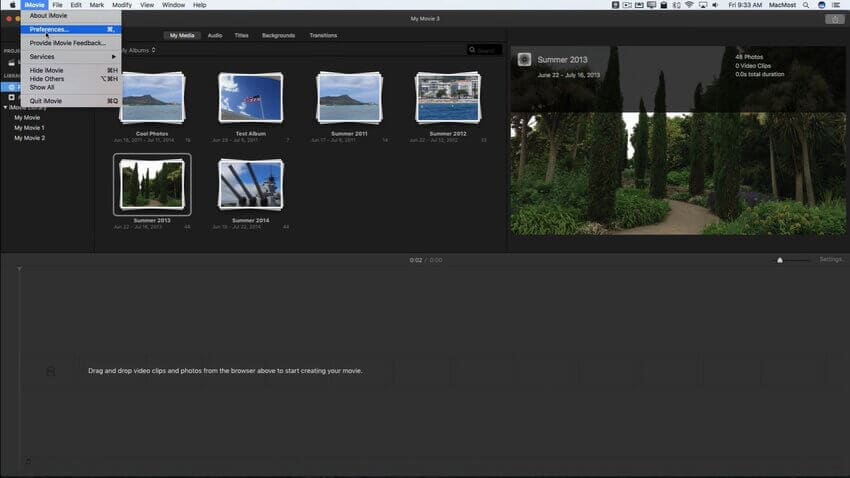The height and width of the screenshot is (478, 850).
Task: Expand the Services submenu
Action: 71,56
